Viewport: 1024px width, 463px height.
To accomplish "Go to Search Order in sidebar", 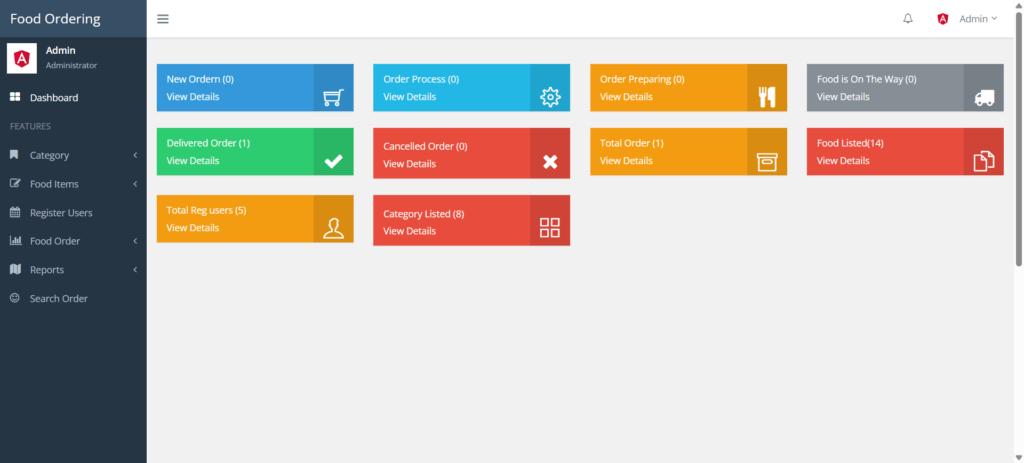I will click(58, 299).
